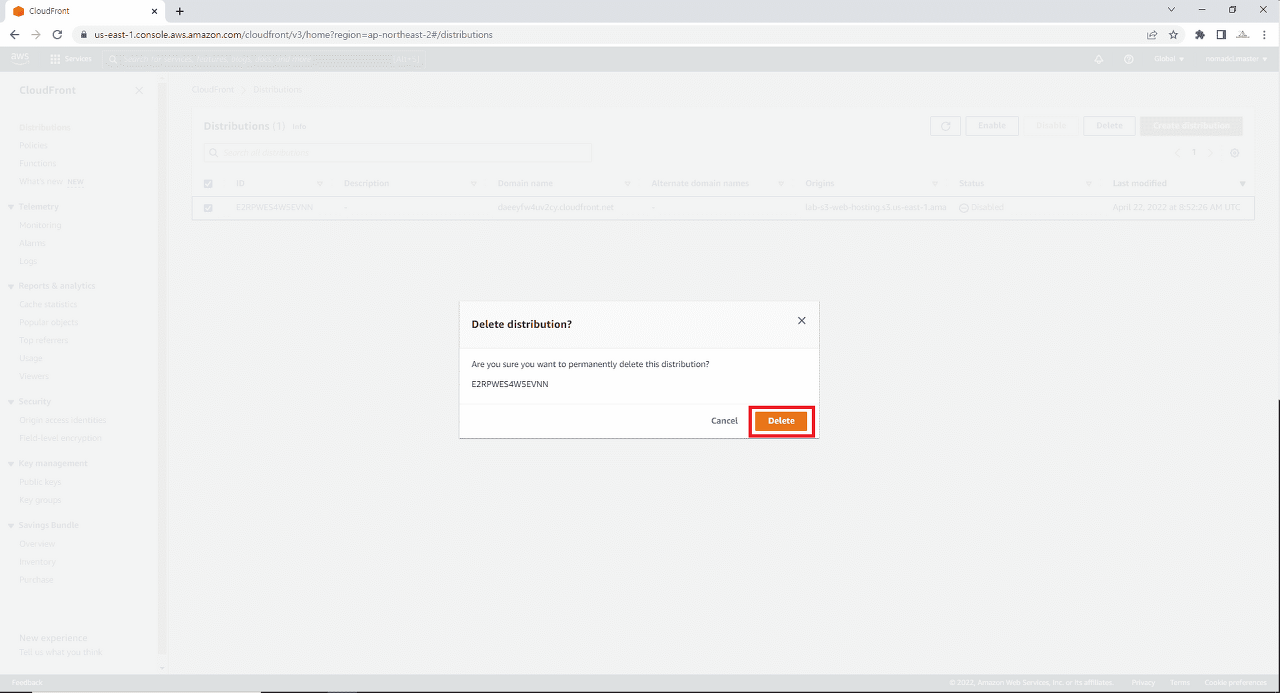Viewport: 1280px width, 693px height.
Task: Collapse the Key management section
Action: click(x=11, y=464)
